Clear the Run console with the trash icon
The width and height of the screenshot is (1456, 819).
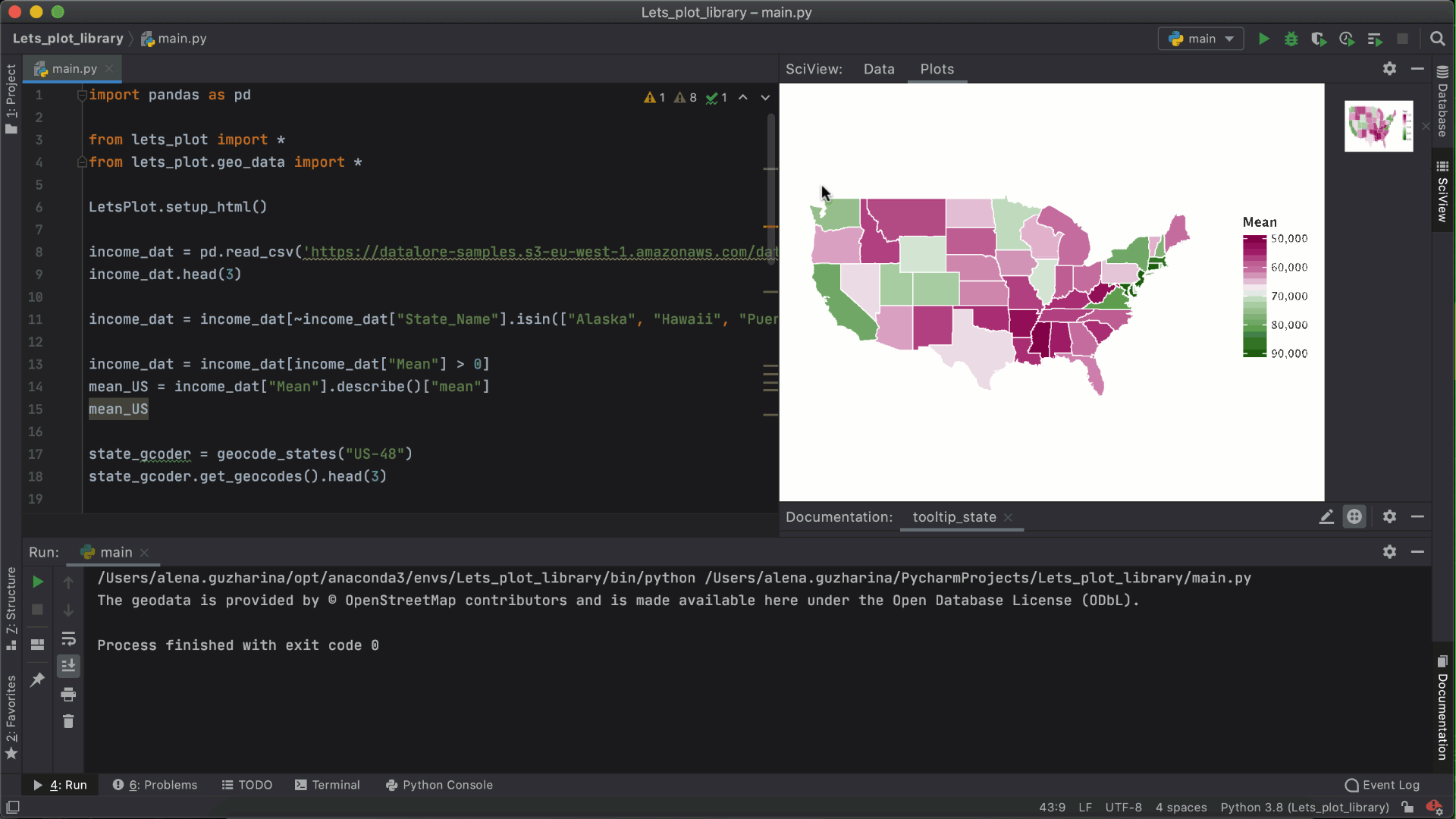point(68,721)
